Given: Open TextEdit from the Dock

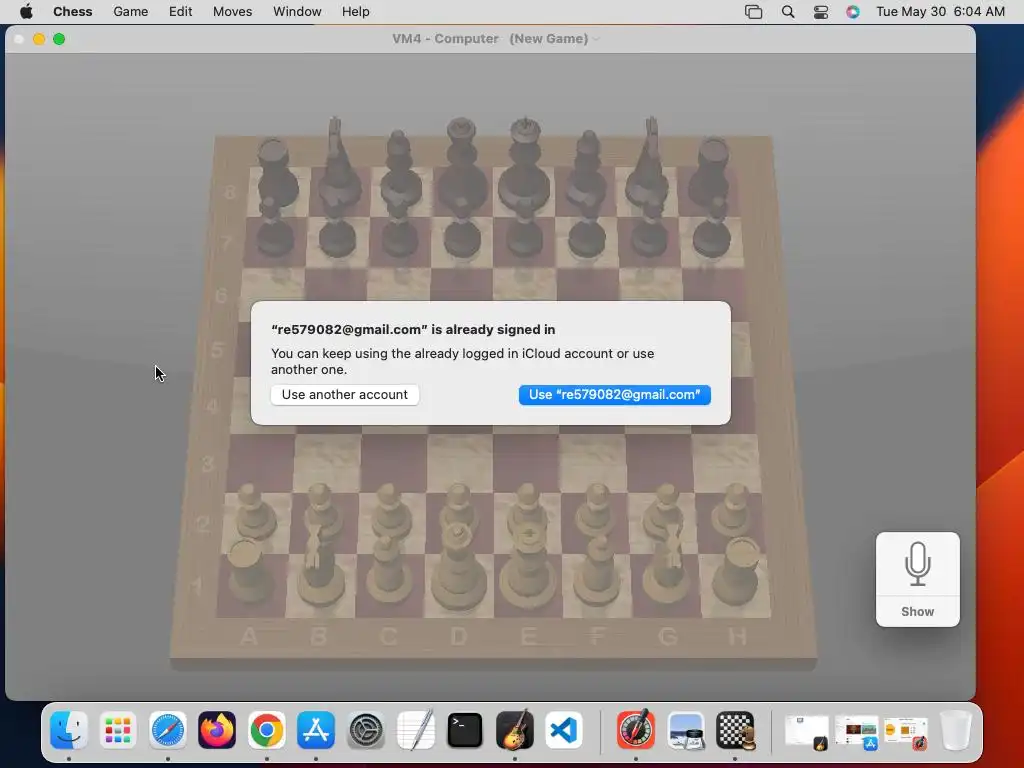Looking at the screenshot, I should (415, 729).
